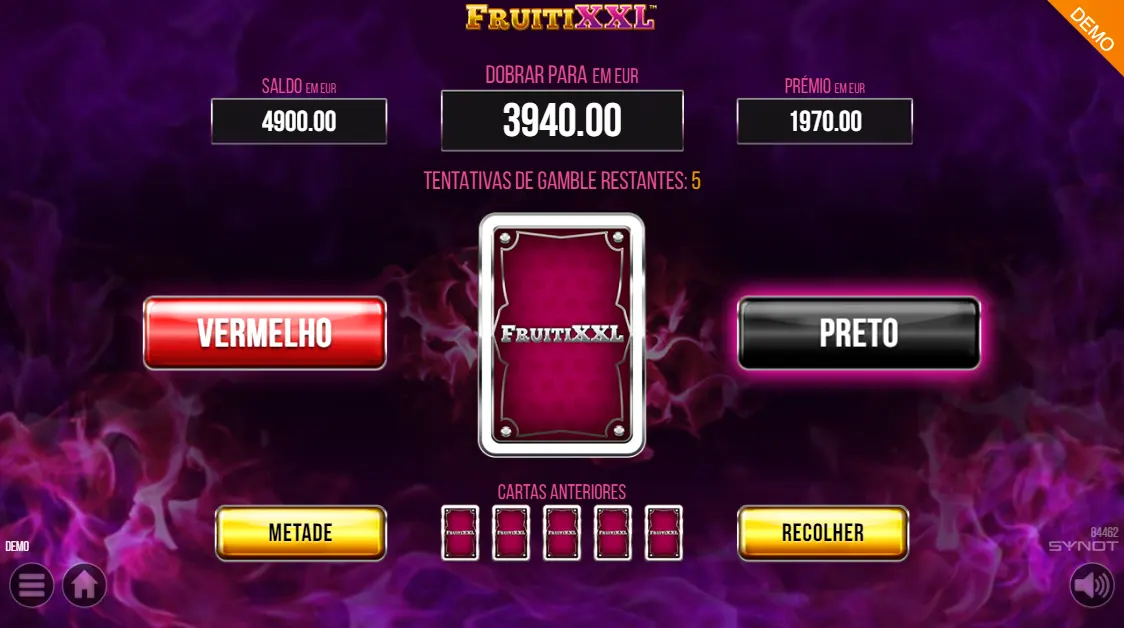Go to the home icon
Screen dimensions: 1124x628
84,585
